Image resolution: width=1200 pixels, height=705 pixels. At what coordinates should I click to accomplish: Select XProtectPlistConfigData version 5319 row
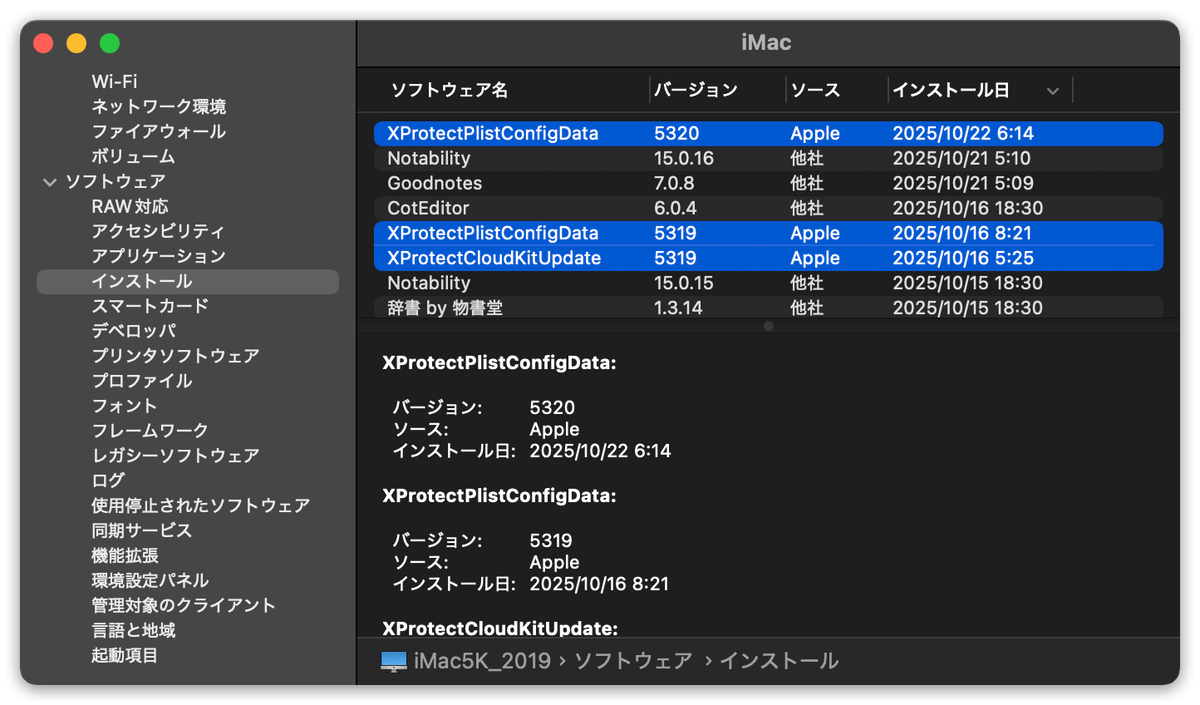(x=768, y=233)
